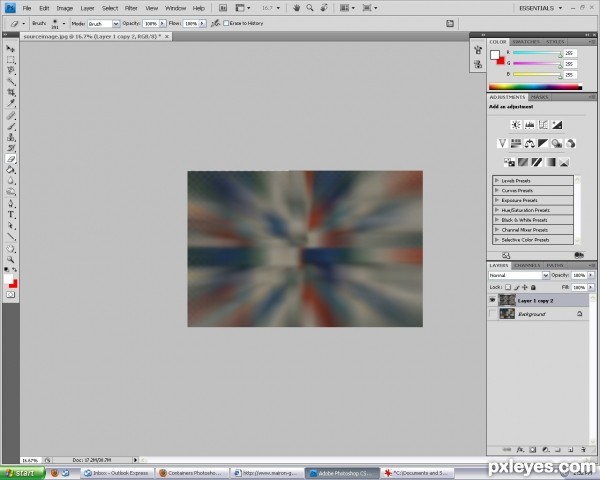The height and width of the screenshot is (480, 600).
Task: Open layer Fill arrow
Action: 591,287
